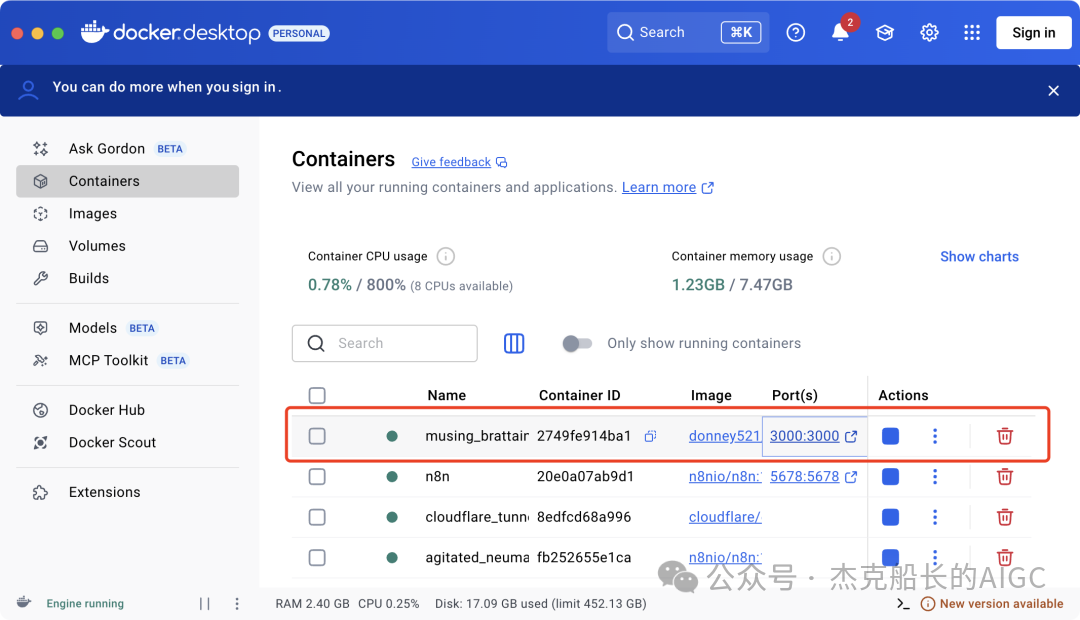The height and width of the screenshot is (620, 1080).
Task: Open engine options menu in status bar
Action: [237, 603]
